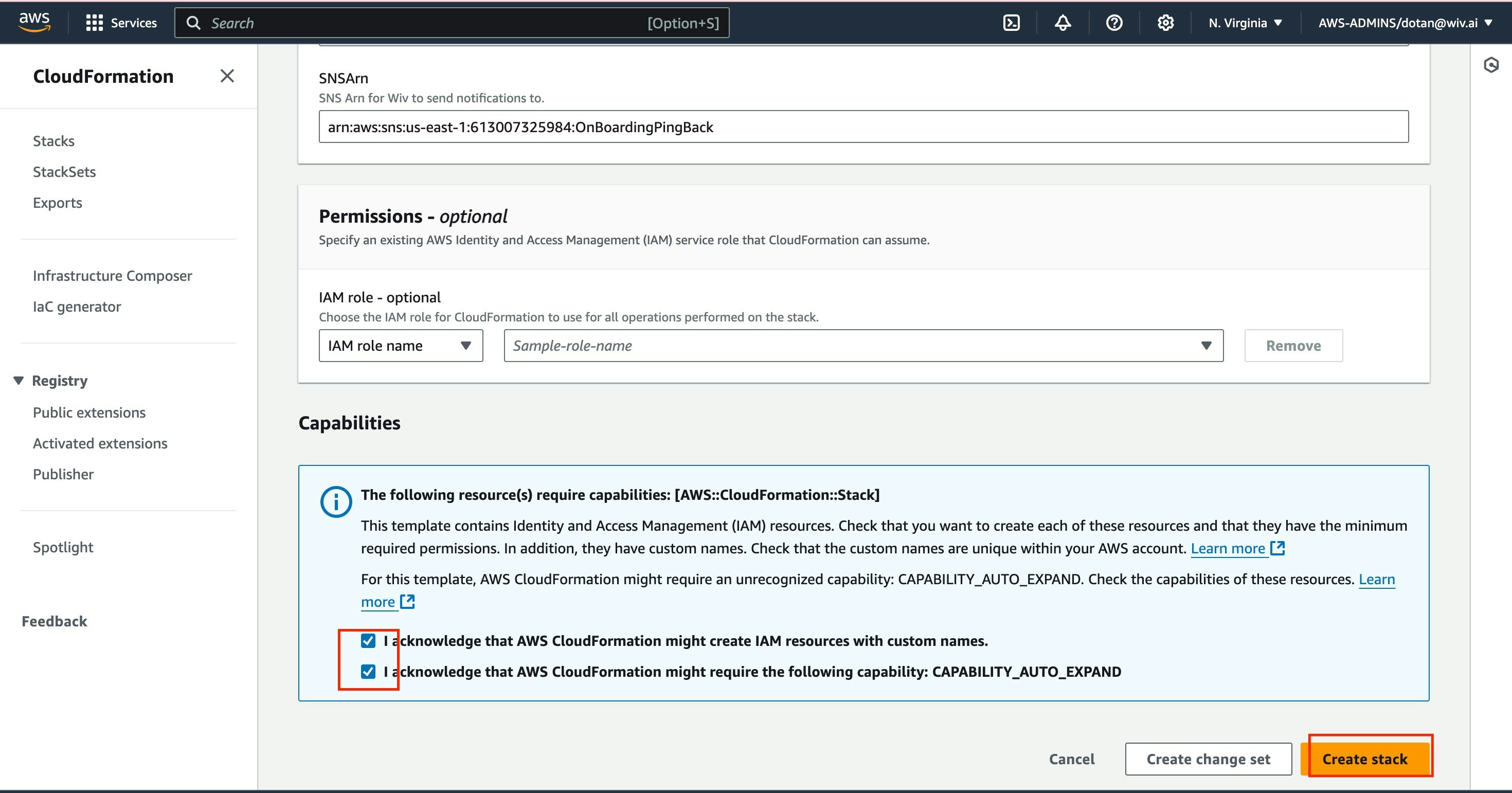
Task: Click the AWS home logo
Action: pyautogui.click(x=34, y=21)
